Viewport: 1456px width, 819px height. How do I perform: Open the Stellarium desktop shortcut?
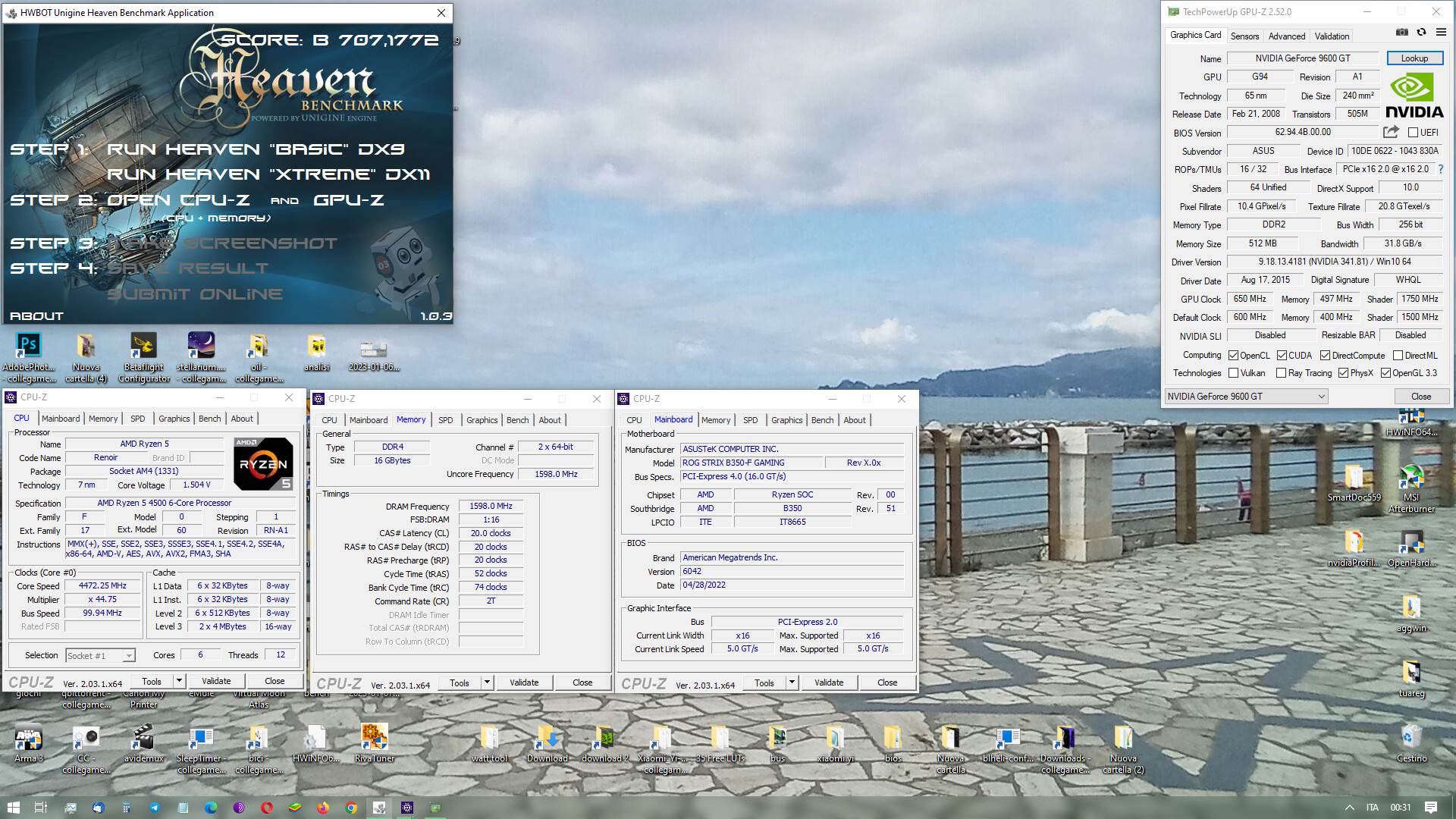[201, 357]
